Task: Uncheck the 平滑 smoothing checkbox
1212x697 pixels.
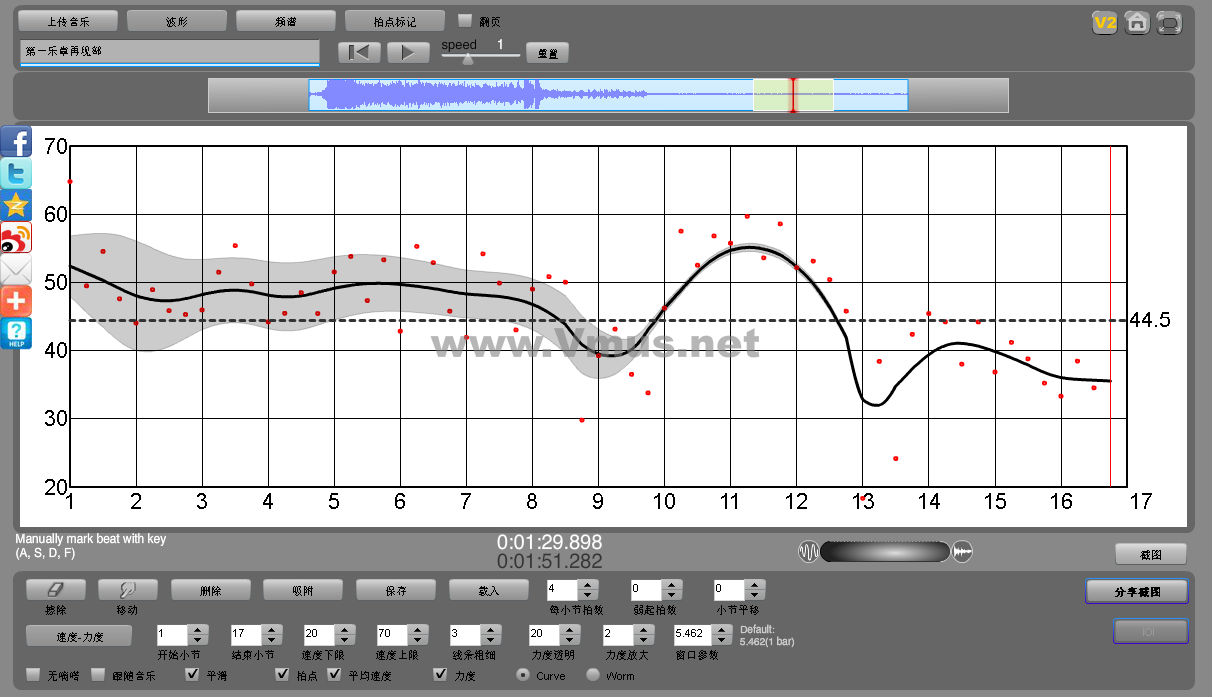Action: coord(193,675)
